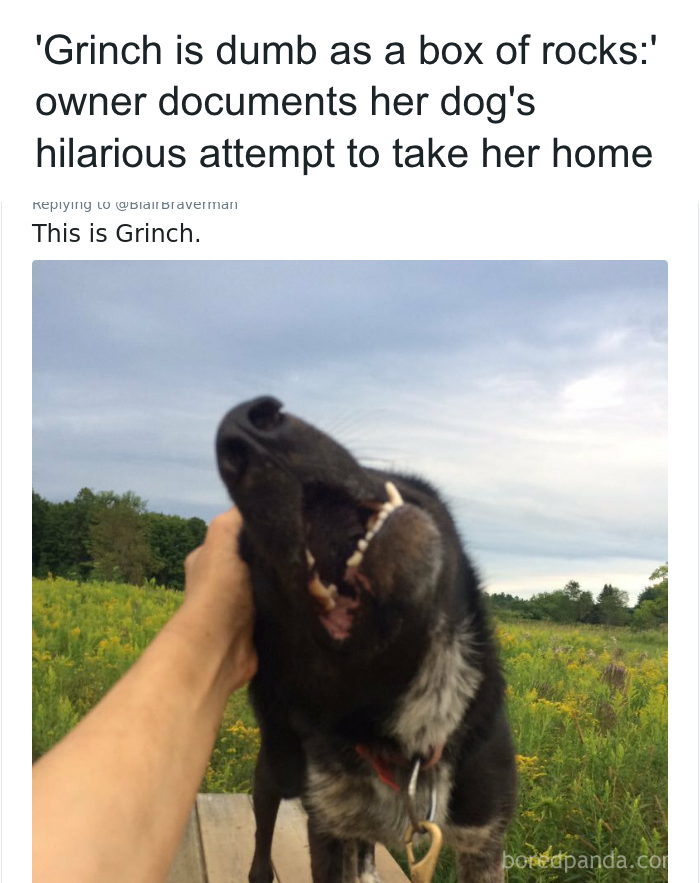
Task: Open the 'Grinch is dumb as a box of rocks' headline
Action: click(345, 102)
